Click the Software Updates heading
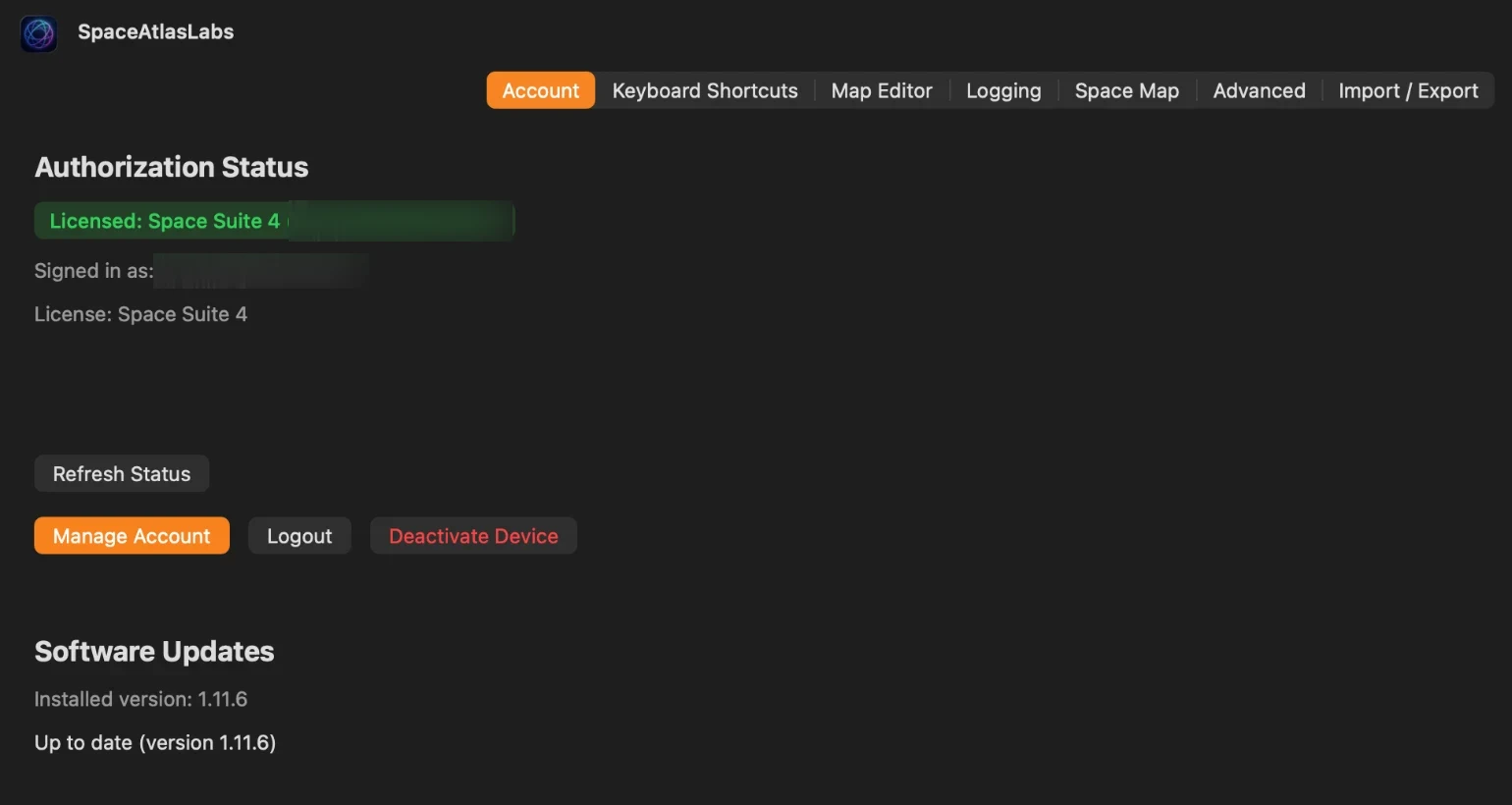 [x=154, y=651]
